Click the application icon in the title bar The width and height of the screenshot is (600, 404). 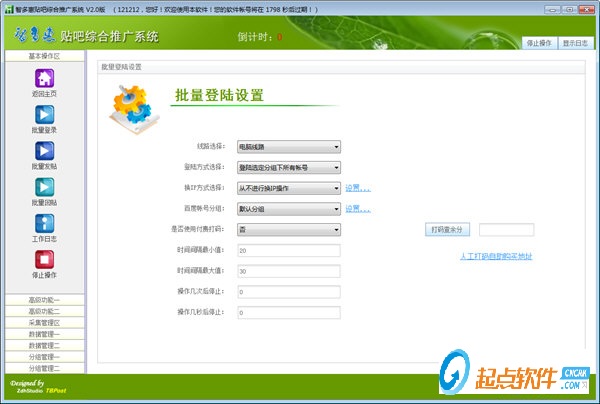pos(9,9)
